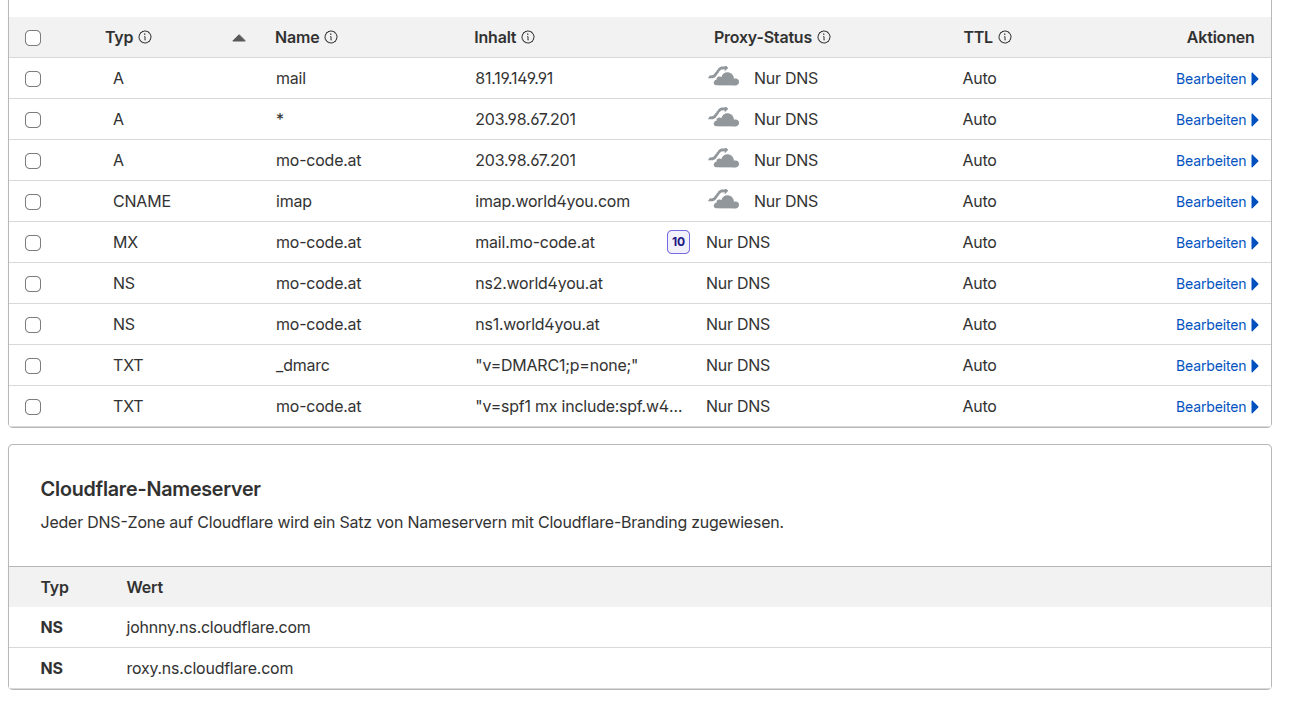Click the cloud icon for imap CNAME record
The width and height of the screenshot is (1292, 707).
[x=724, y=201]
